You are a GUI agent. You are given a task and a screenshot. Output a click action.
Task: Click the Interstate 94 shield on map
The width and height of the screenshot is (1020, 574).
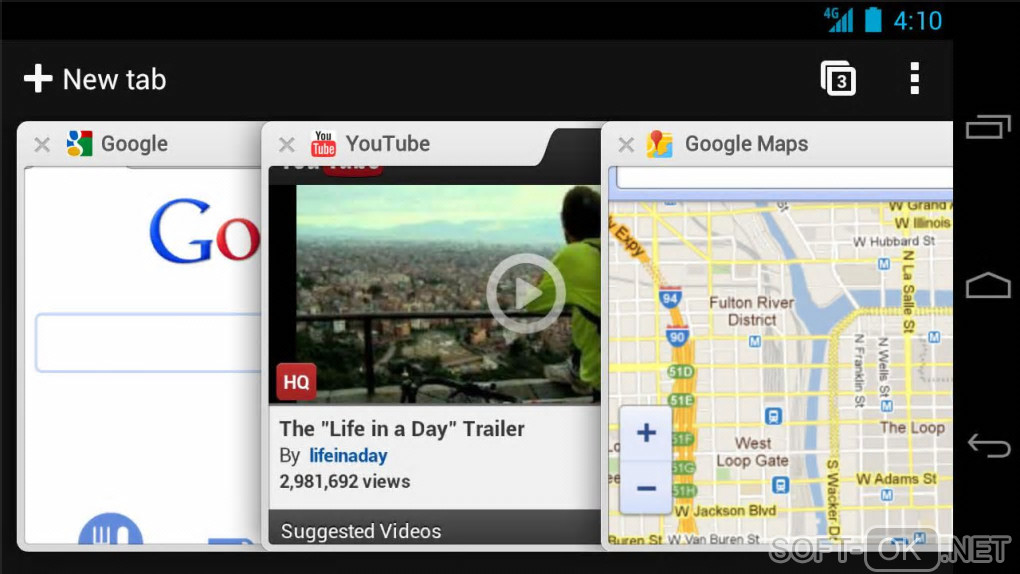(x=670, y=297)
